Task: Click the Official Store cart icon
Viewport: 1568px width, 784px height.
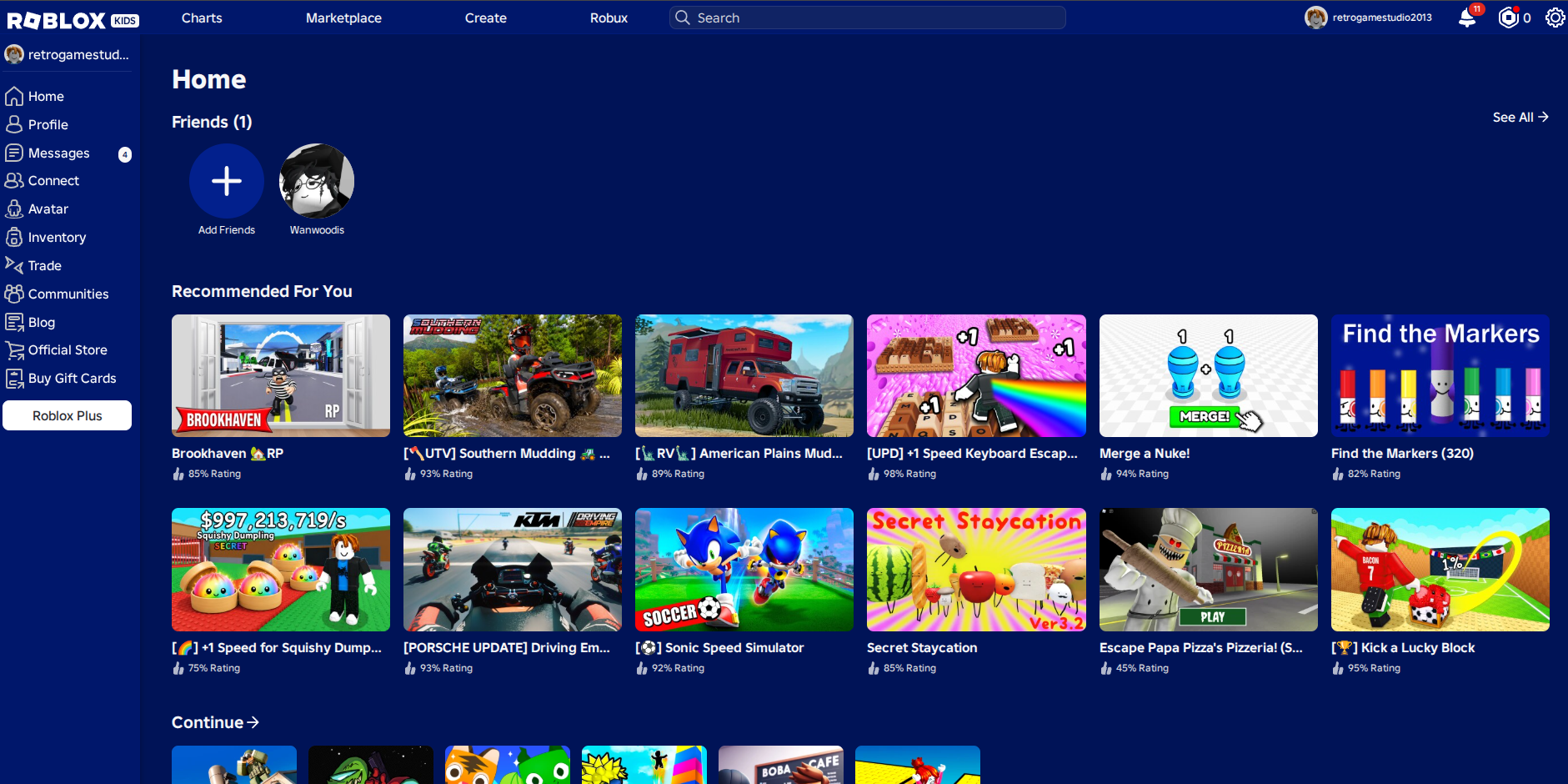Action: click(x=14, y=350)
